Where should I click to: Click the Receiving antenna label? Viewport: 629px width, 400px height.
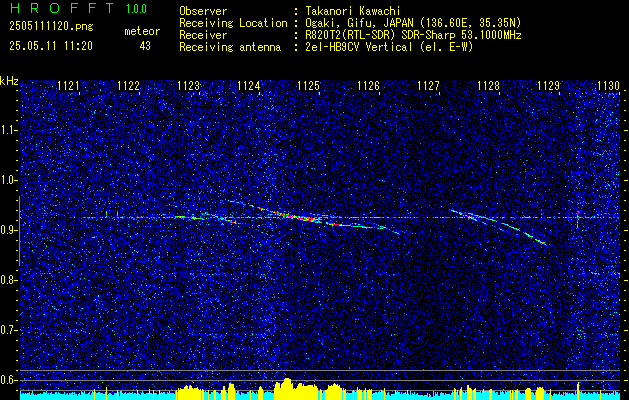[230, 47]
